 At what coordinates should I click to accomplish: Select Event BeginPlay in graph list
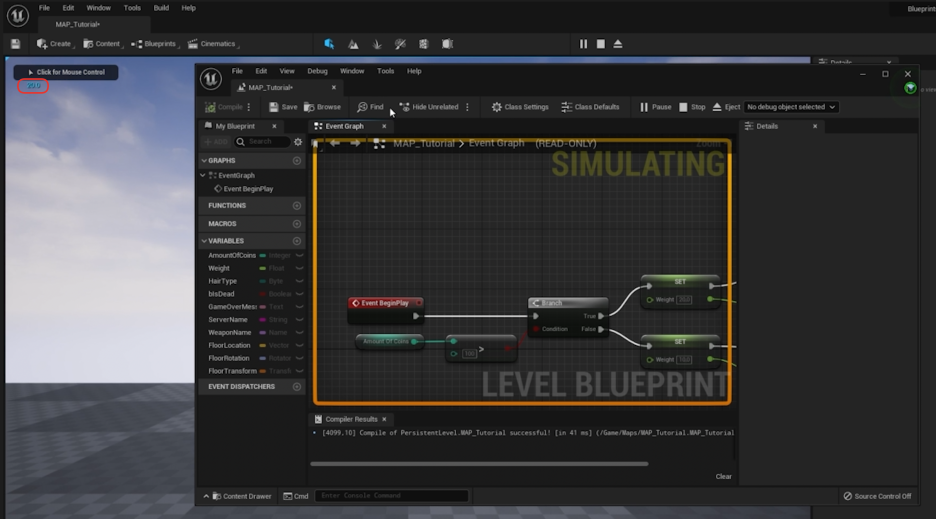pyautogui.click(x=244, y=189)
